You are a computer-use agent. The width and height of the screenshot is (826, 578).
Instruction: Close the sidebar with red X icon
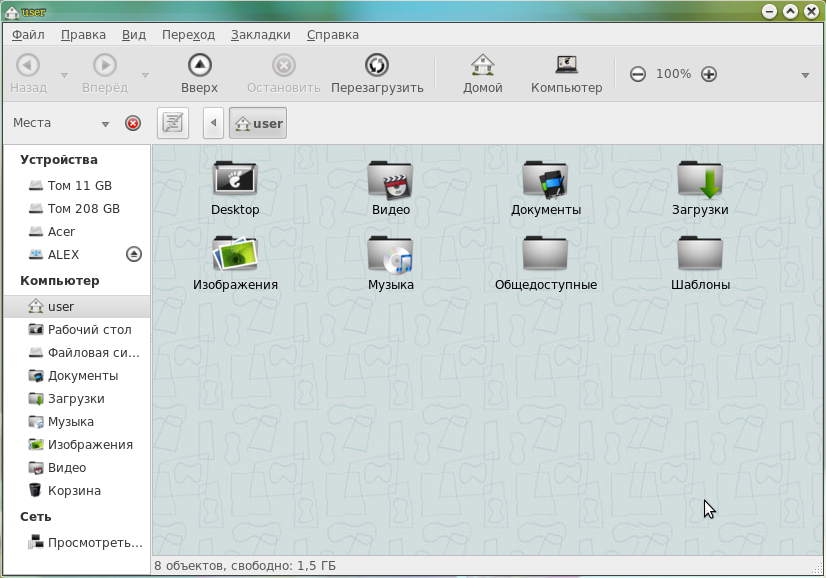pos(133,123)
